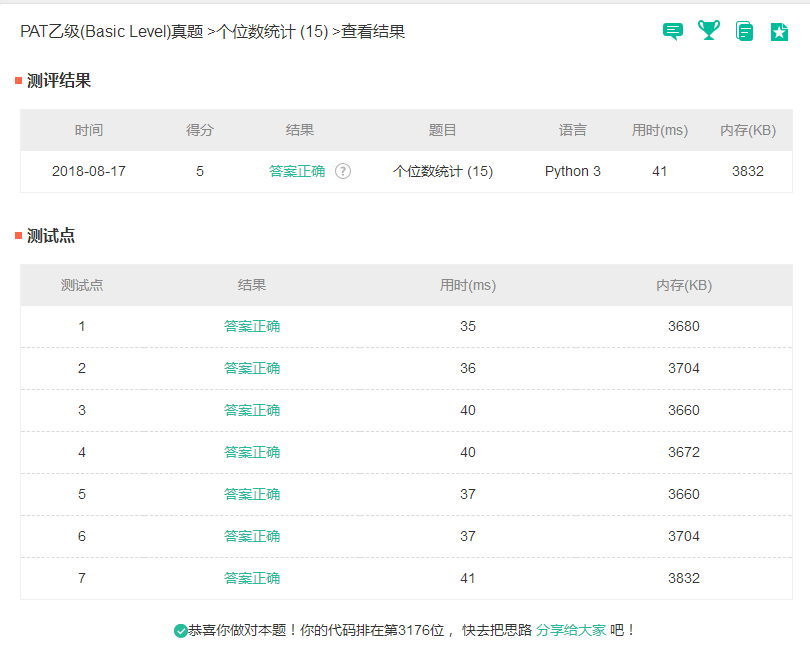
Task: Click the green checkmark congratulation icon
Action: pos(180,631)
